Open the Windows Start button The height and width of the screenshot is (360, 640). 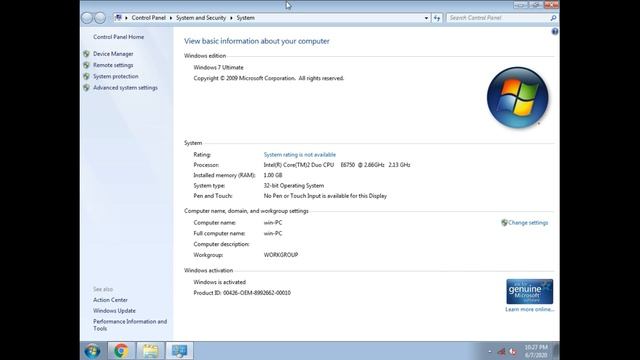click(92, 351)
